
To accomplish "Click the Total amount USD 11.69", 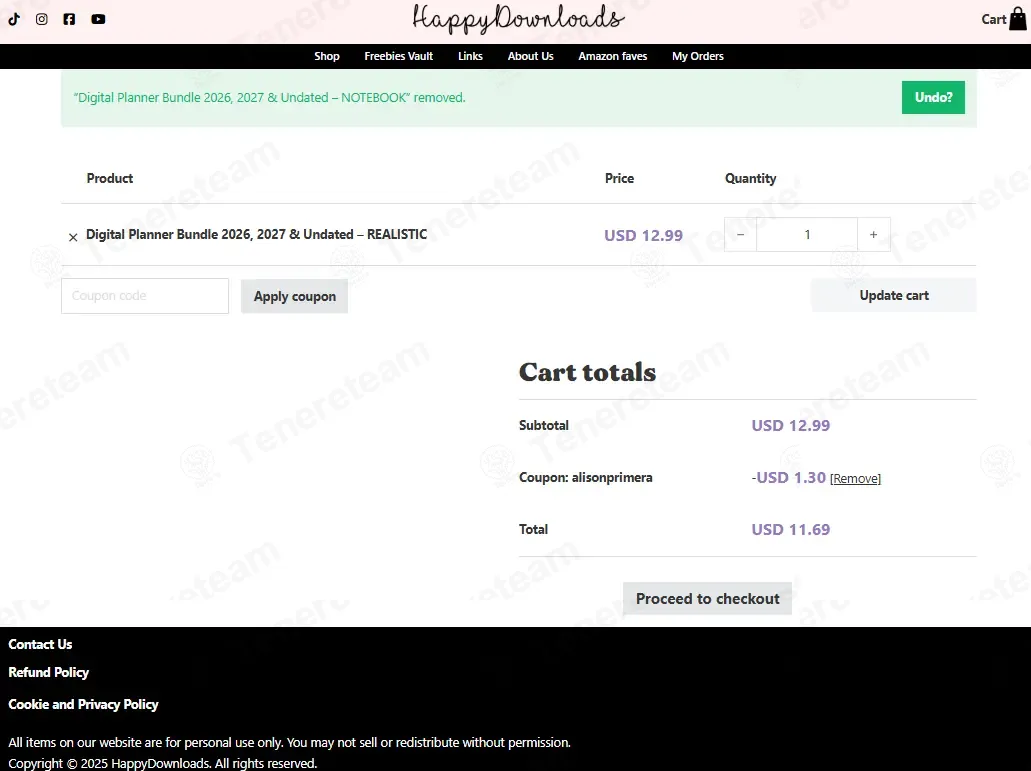I will tap(791, 530).
